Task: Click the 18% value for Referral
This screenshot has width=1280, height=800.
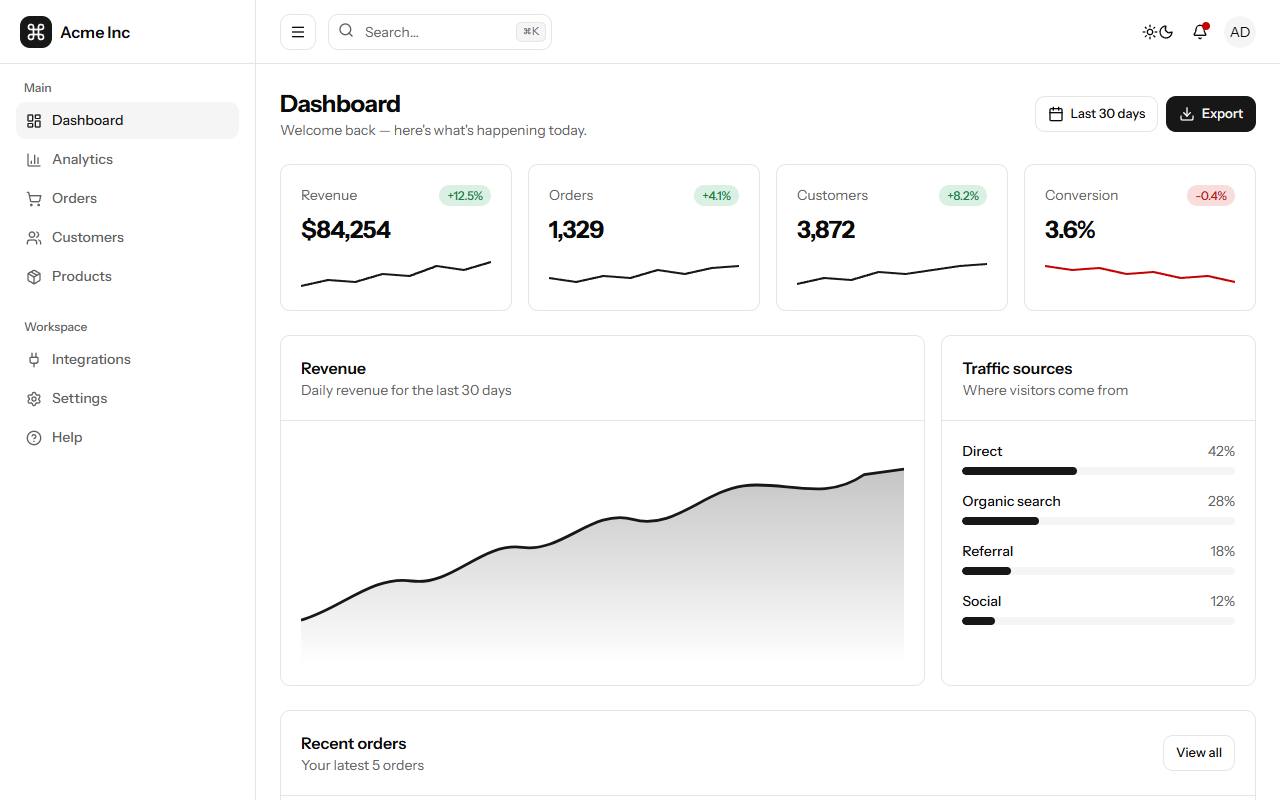Action: (1222, 551)
